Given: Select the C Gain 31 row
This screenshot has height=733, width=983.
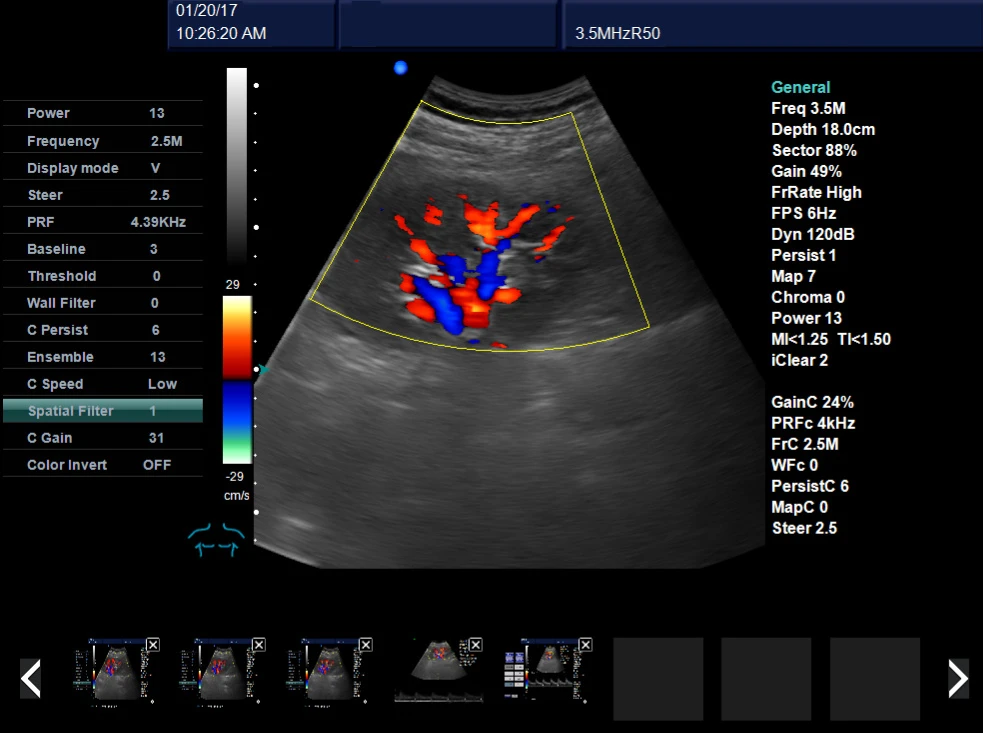Looking at the screenshot, I should (103, 438).
